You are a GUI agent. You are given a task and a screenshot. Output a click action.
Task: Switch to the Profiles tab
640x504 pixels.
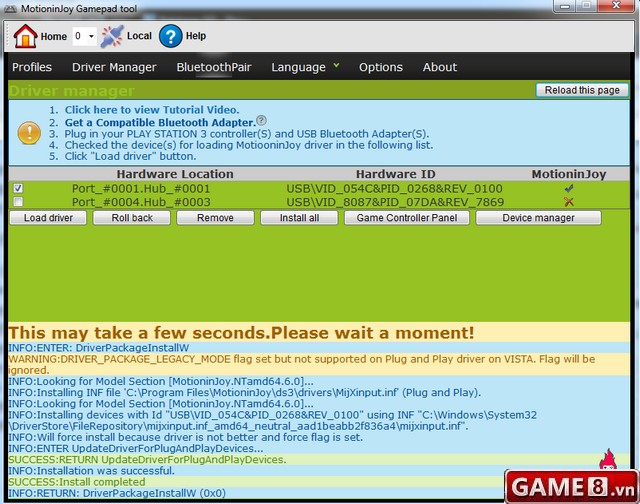coord(32,67)
